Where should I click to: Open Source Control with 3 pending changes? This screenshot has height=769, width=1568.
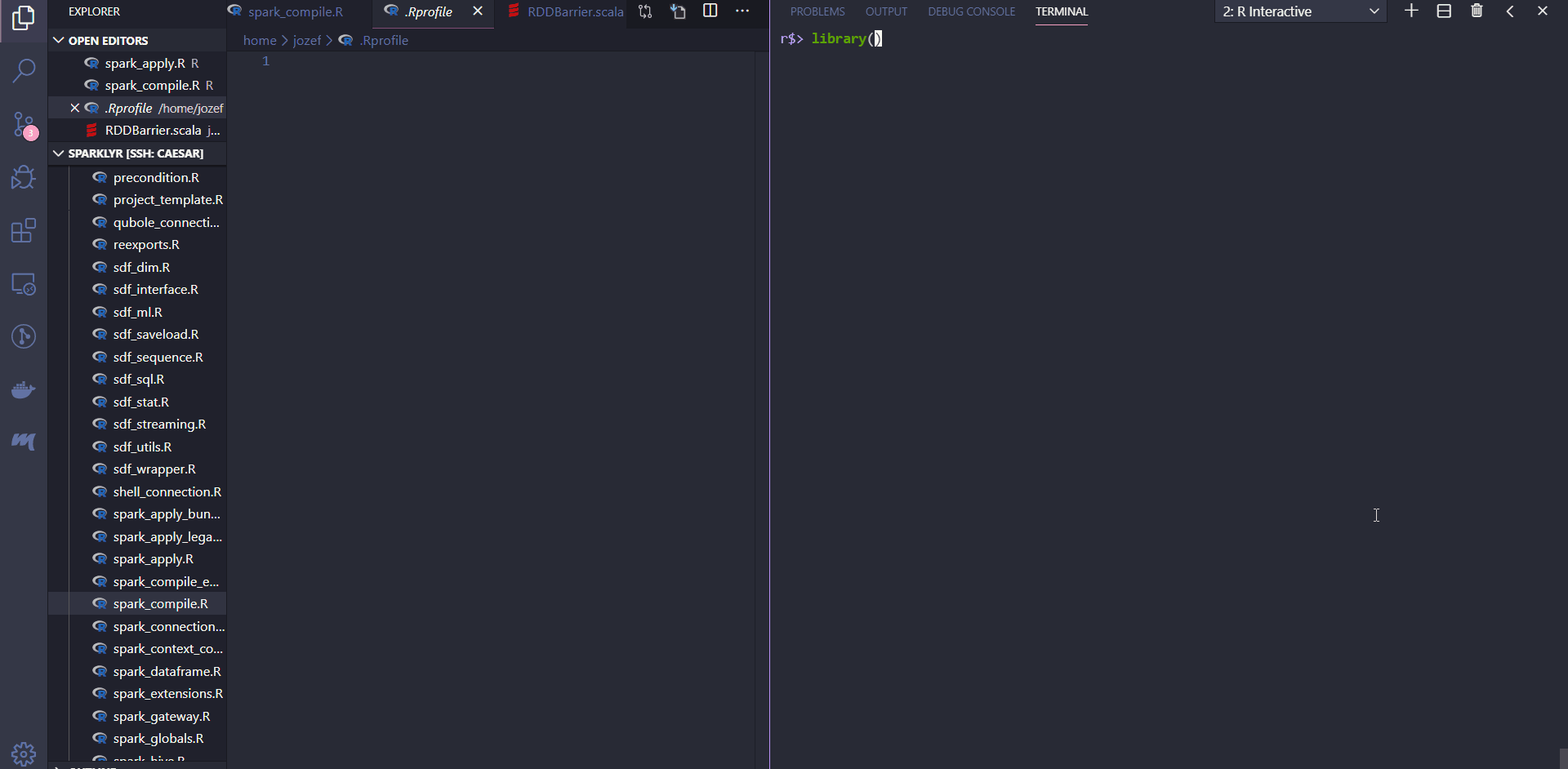click(x=24, y=124)
